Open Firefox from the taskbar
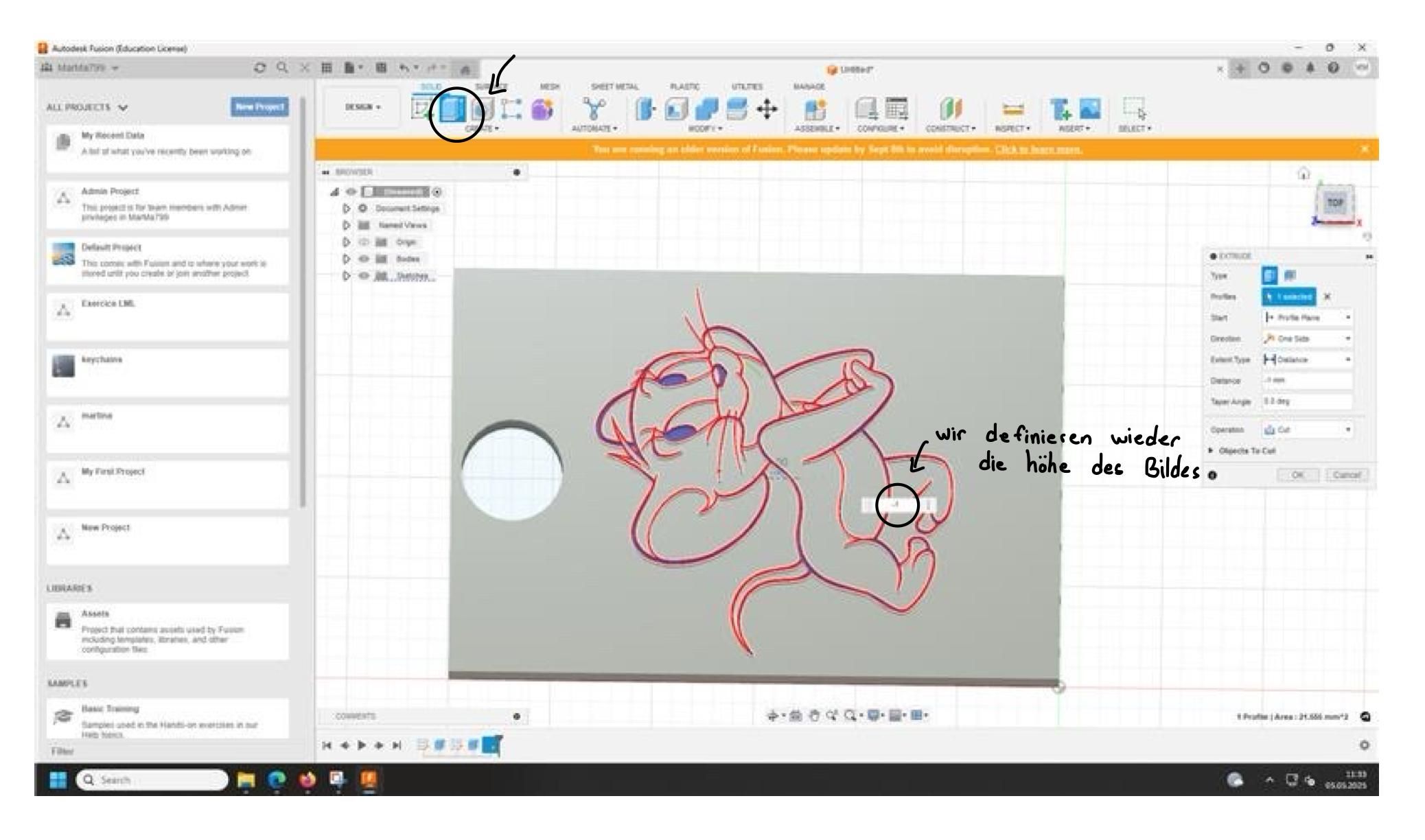The height and width of the screenshot is (840, 1425). click(x=308, y=780)
